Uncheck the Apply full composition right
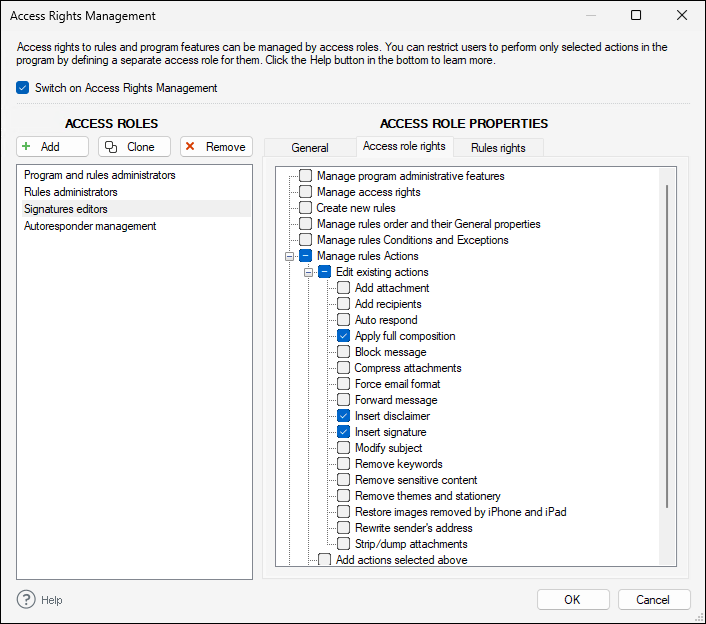 coord(343,336)
